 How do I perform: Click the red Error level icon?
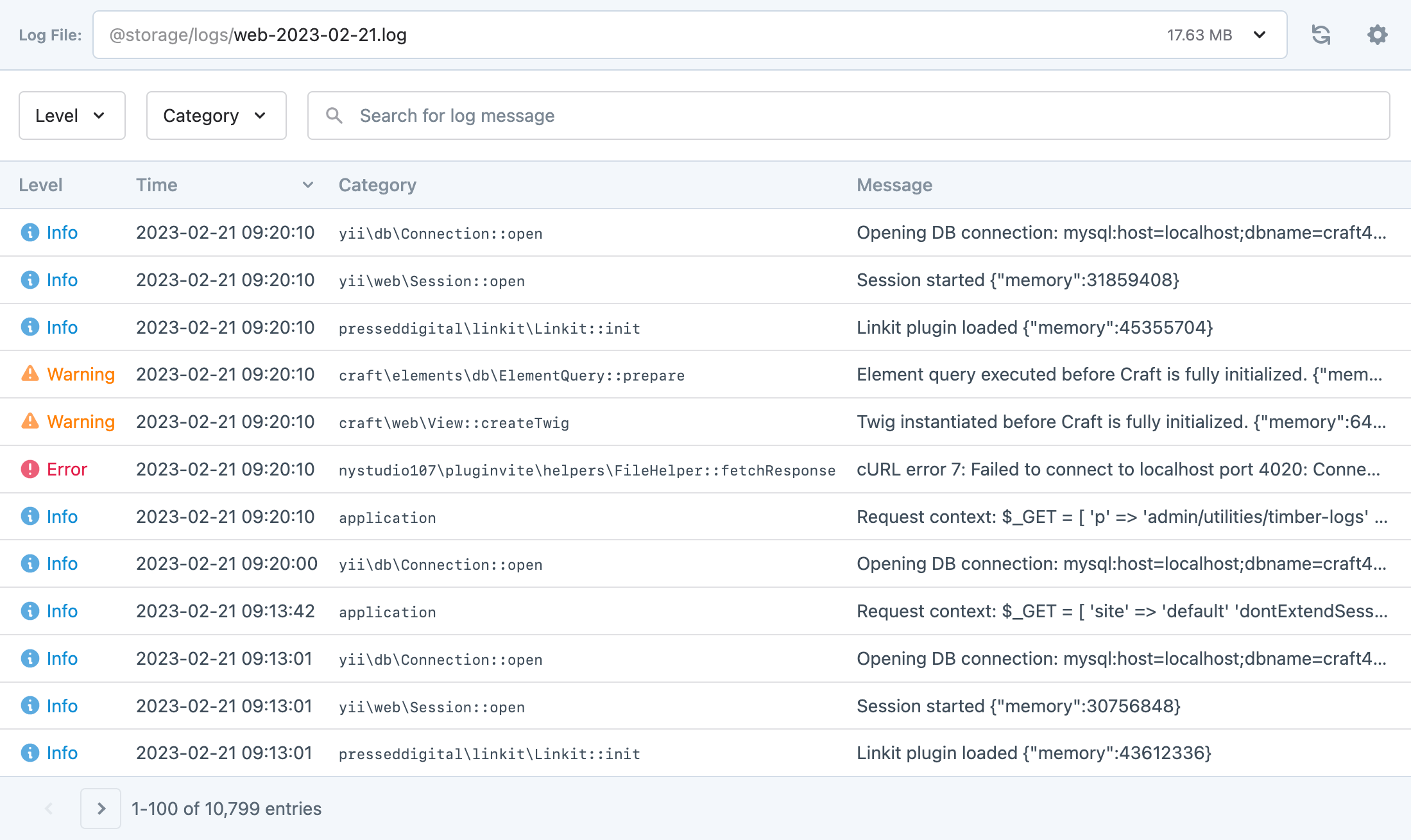tap(30, 469)
